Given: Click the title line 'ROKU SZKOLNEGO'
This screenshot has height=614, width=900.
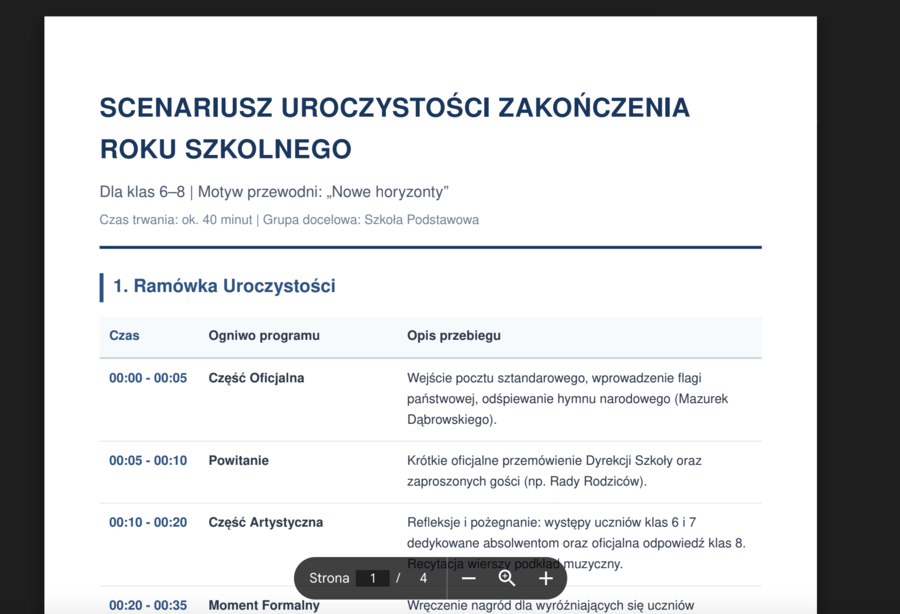Looking at the screenshot, I should click(x=226, y=149).
